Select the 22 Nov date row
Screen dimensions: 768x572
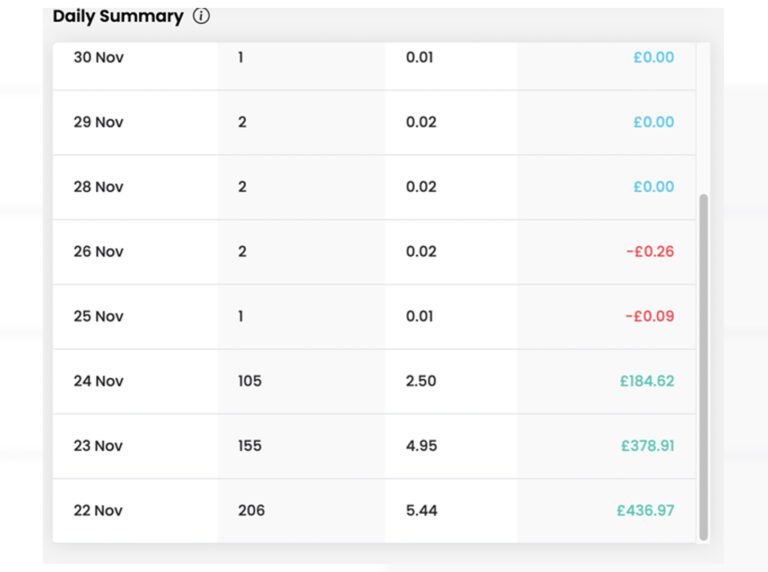98,510
